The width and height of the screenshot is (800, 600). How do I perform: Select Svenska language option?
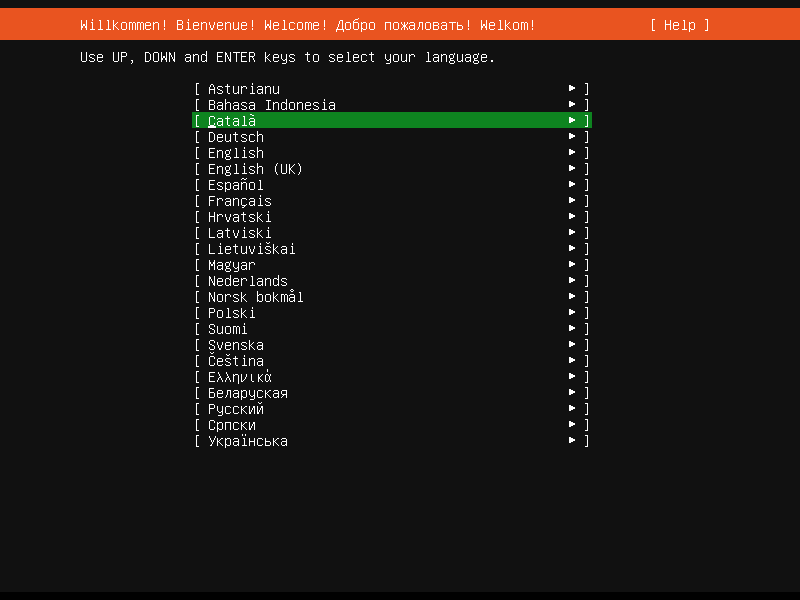[235, 345]
